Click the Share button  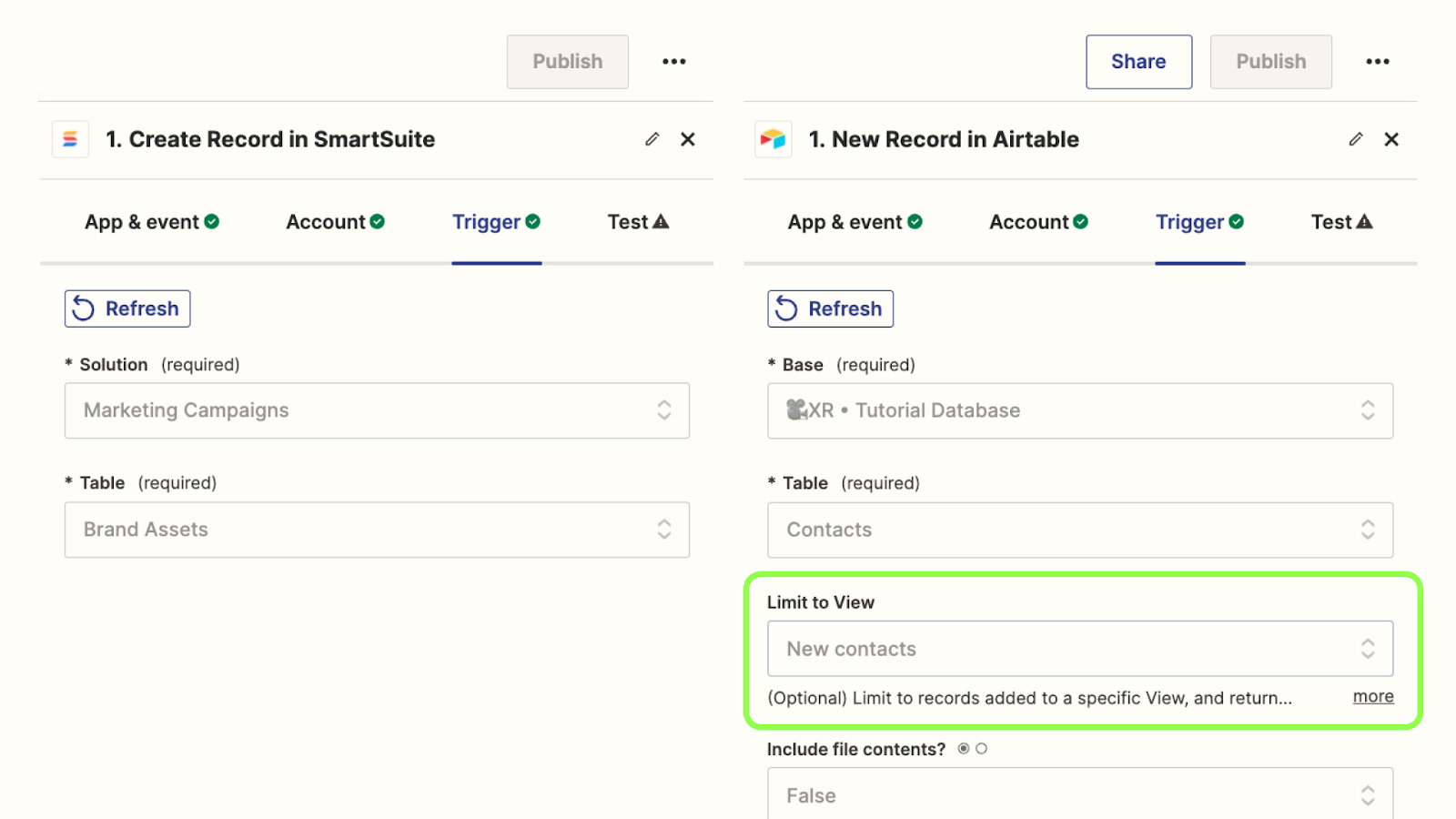(x=1138, y=62)
